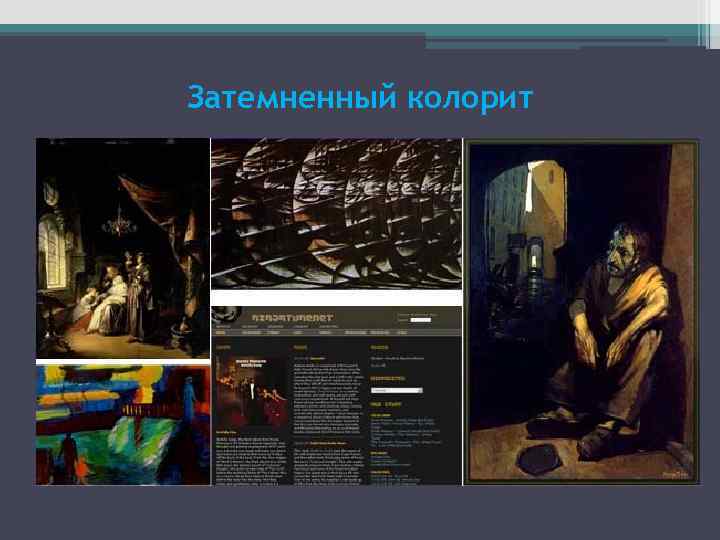The image size is (720, 540).
Task: Select the abstract dark swirling shapes image
Action: click(337, 214)
